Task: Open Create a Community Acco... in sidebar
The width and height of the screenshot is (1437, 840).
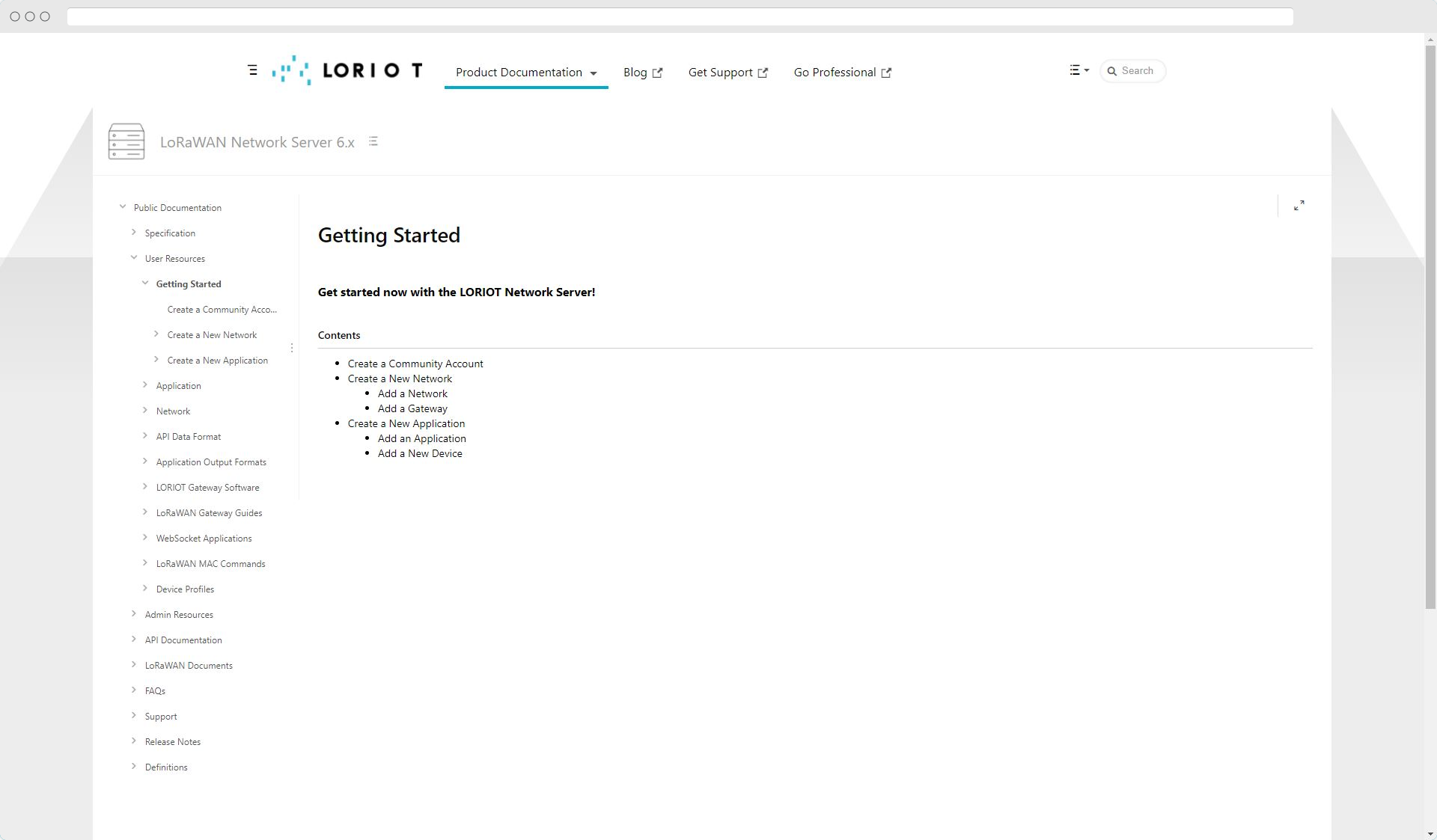Action: point(222,310)
